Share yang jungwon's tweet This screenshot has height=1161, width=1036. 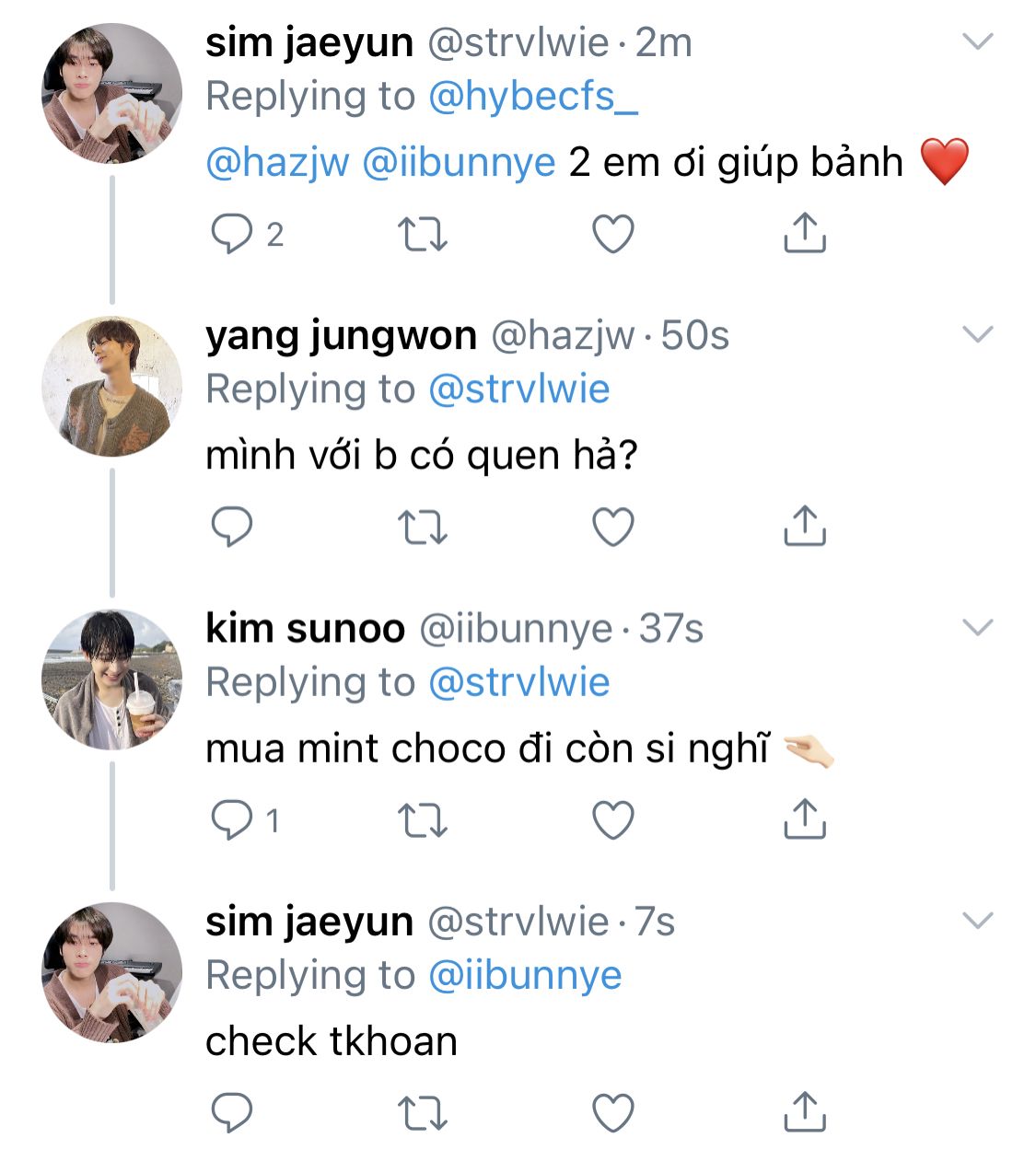point(804,528)
